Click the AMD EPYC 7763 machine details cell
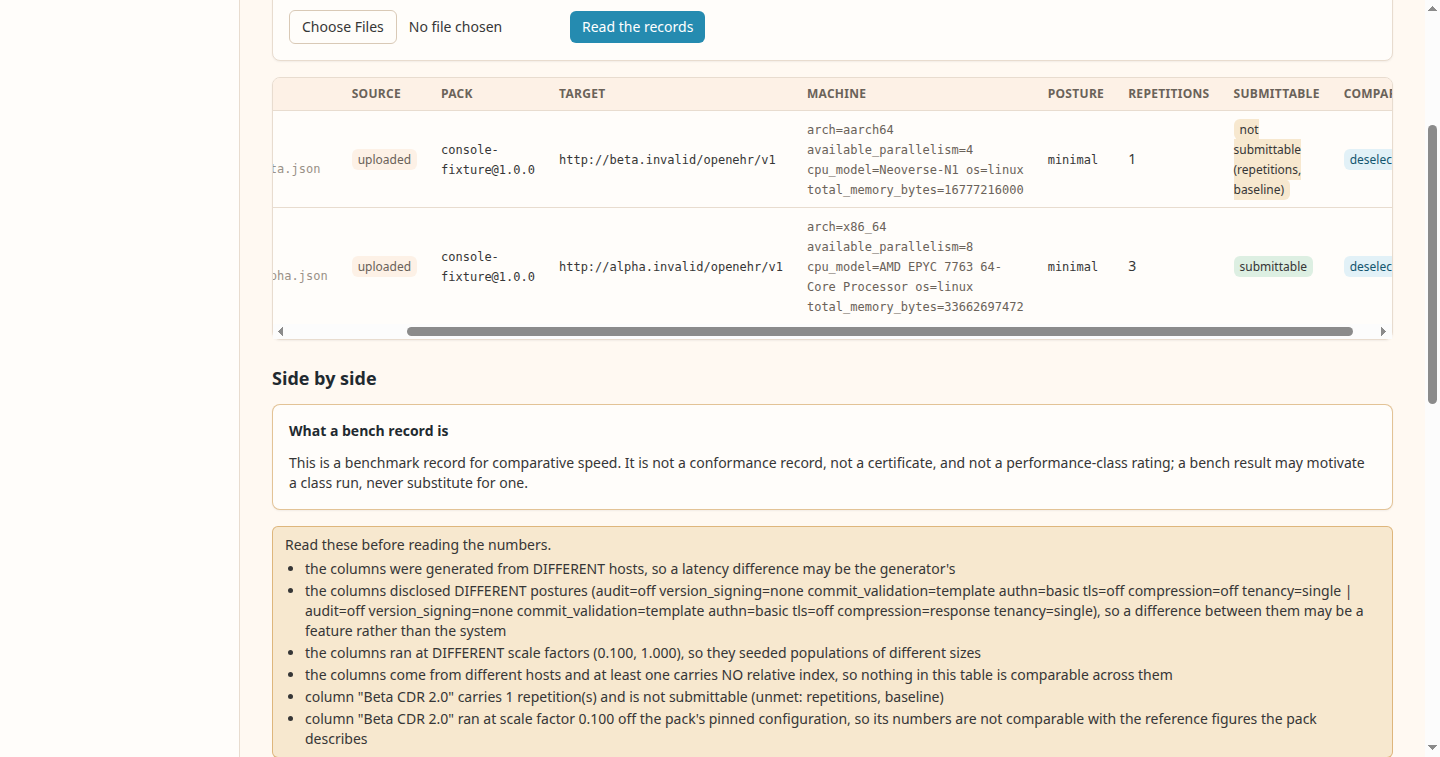1440x757 pixels. coord(915,267)
